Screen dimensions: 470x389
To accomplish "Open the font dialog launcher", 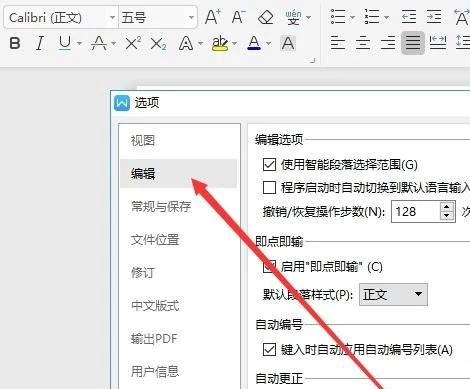I will click(312, 60).
